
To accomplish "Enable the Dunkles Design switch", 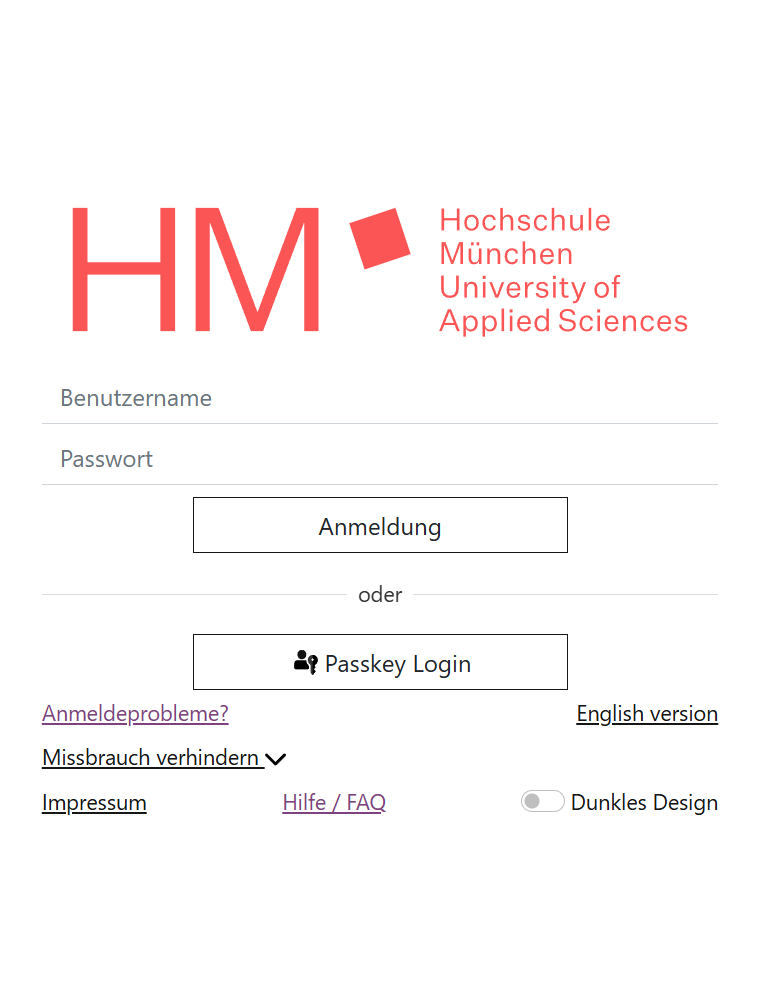I will tap(543, 802).
